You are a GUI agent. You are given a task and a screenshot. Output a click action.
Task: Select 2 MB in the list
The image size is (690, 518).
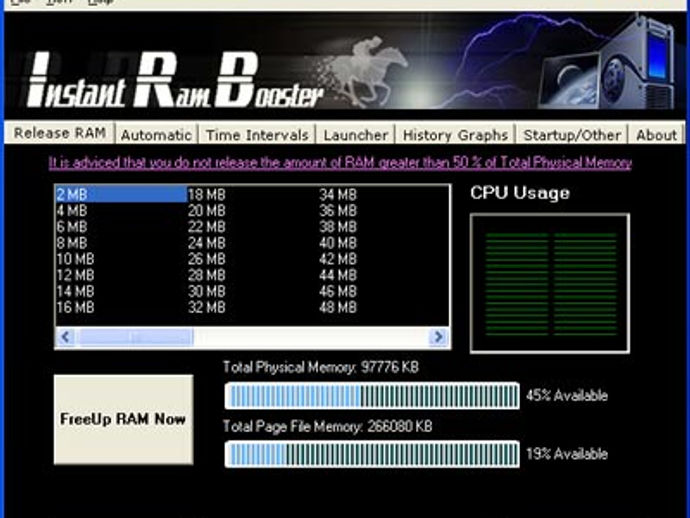(x=121, y=195)
